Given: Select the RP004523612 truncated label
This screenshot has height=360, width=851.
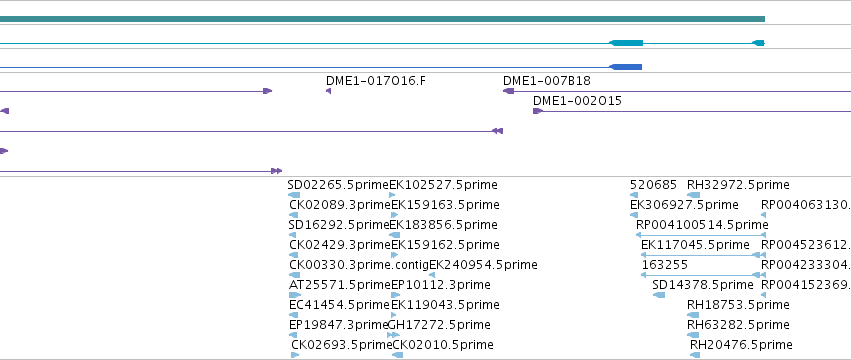Looking at the screenshot, I should pos(806,245).
